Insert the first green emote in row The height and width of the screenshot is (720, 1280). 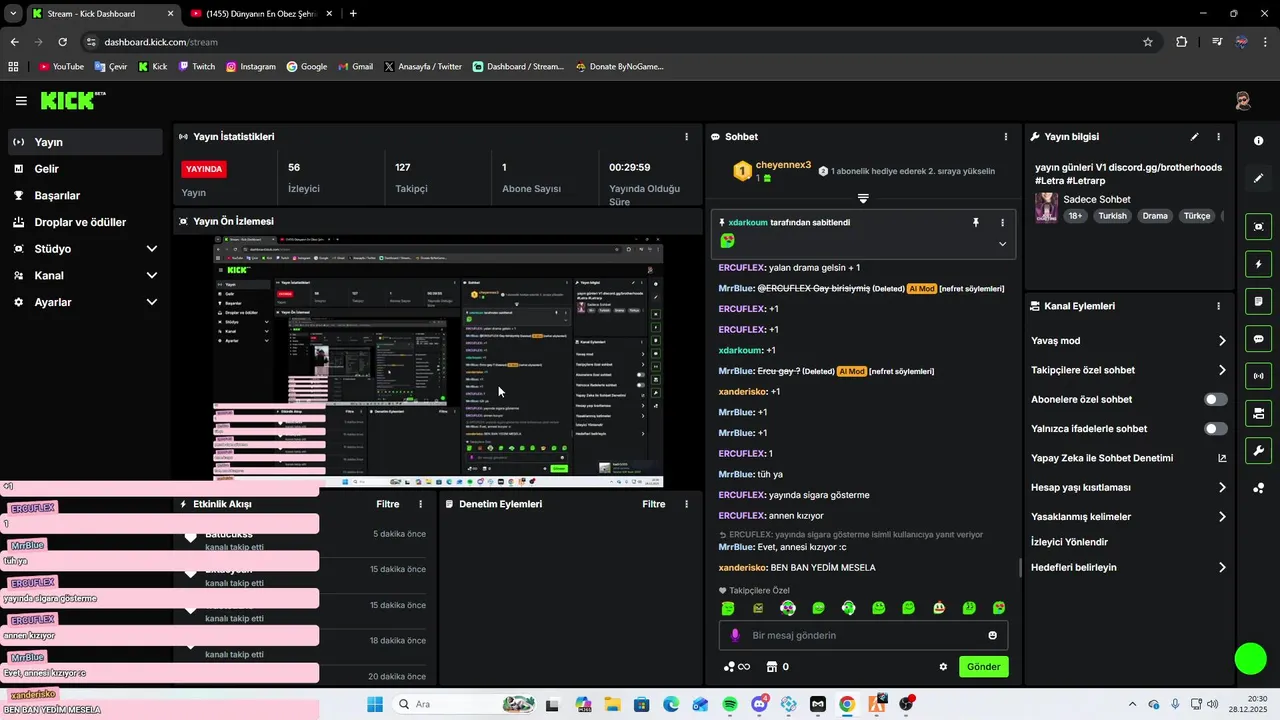728,608
